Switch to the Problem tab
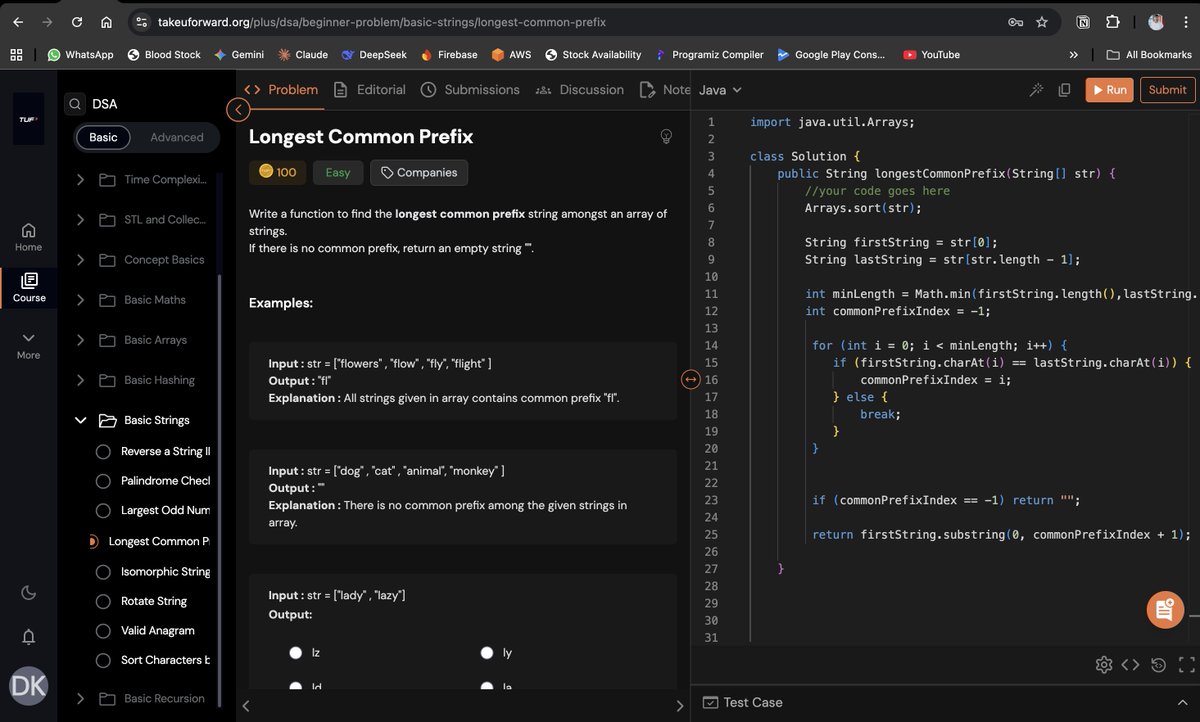Screen dimensions: 1200x722 282,90
